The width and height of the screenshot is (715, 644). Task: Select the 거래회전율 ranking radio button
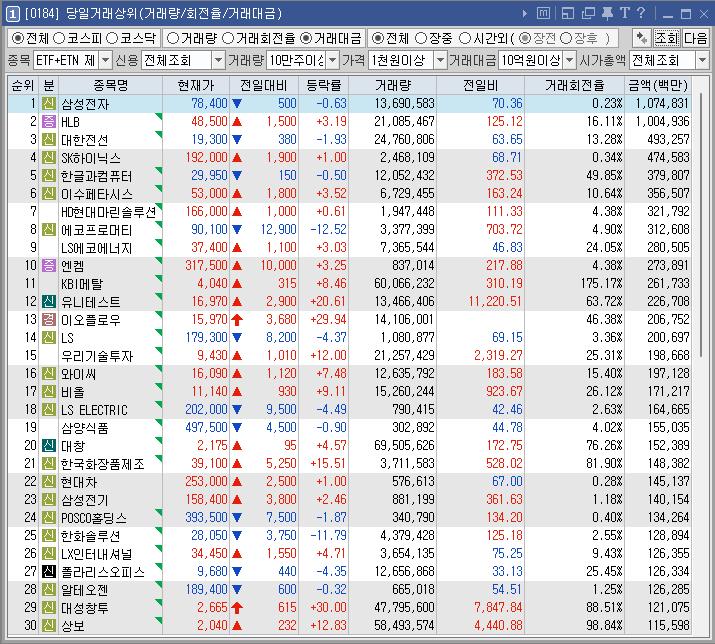coord(228,38)
